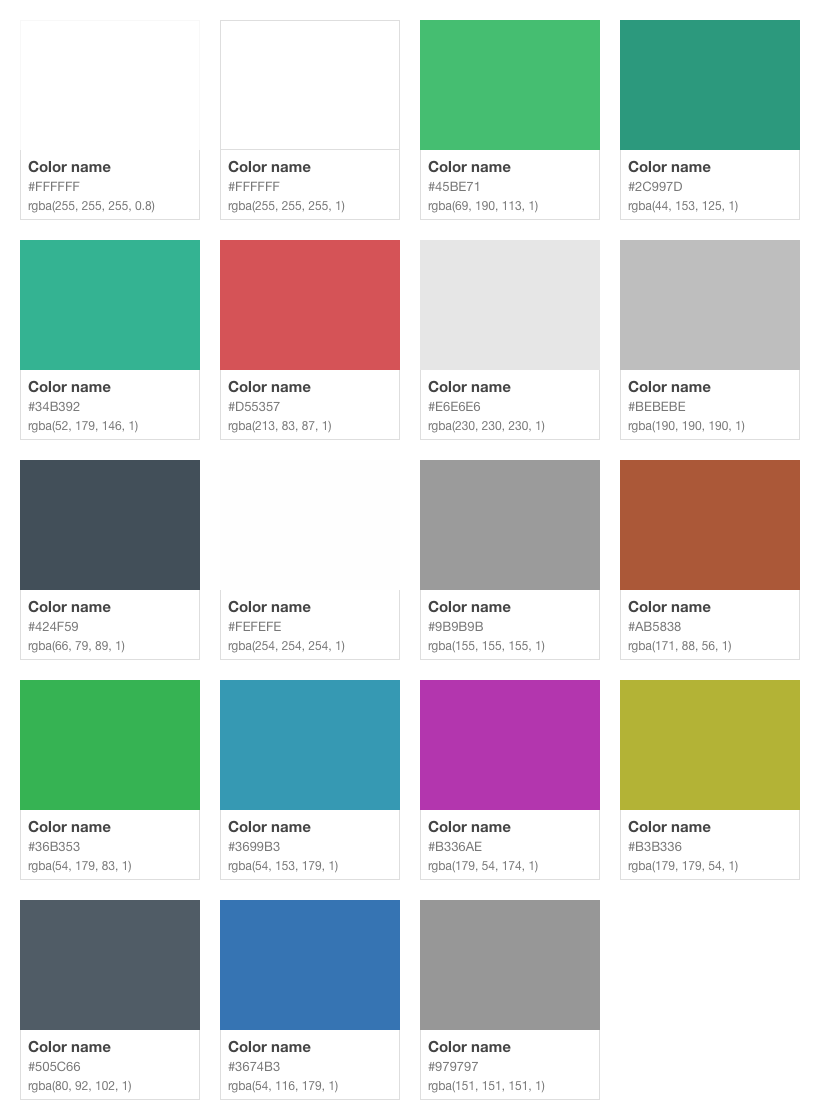Image resolution: width=820 pixels, height=1120 pixels.
Task: Pick the #979797 gray swatch
Action: tap(510, 965)
